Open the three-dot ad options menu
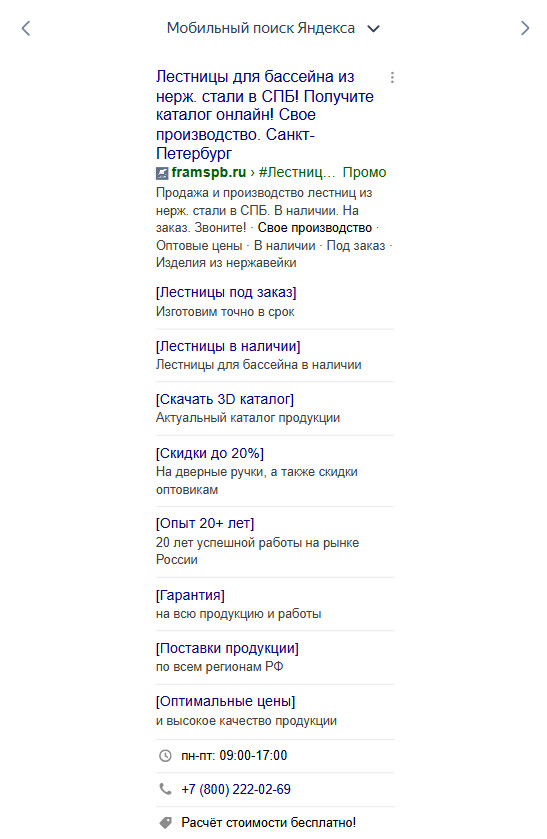Viewport: 547px width, 839px height. click(x=392, y=78)
